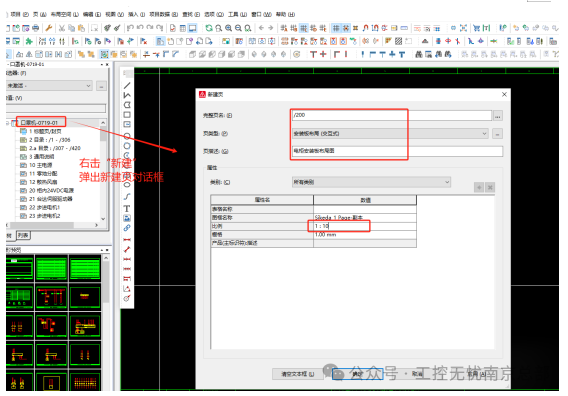Click the green puzzle piece icon
Screen dimensions: 568x396
29,41
